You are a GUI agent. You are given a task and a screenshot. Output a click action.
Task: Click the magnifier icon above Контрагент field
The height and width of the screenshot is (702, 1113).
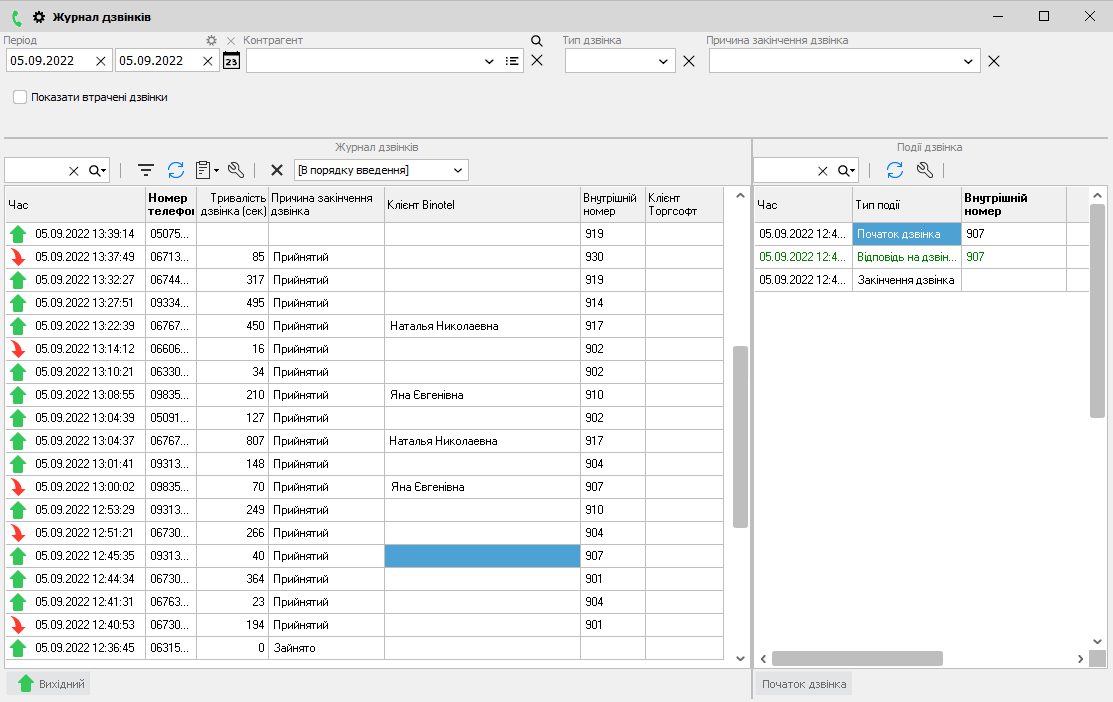tap(536, 41)
